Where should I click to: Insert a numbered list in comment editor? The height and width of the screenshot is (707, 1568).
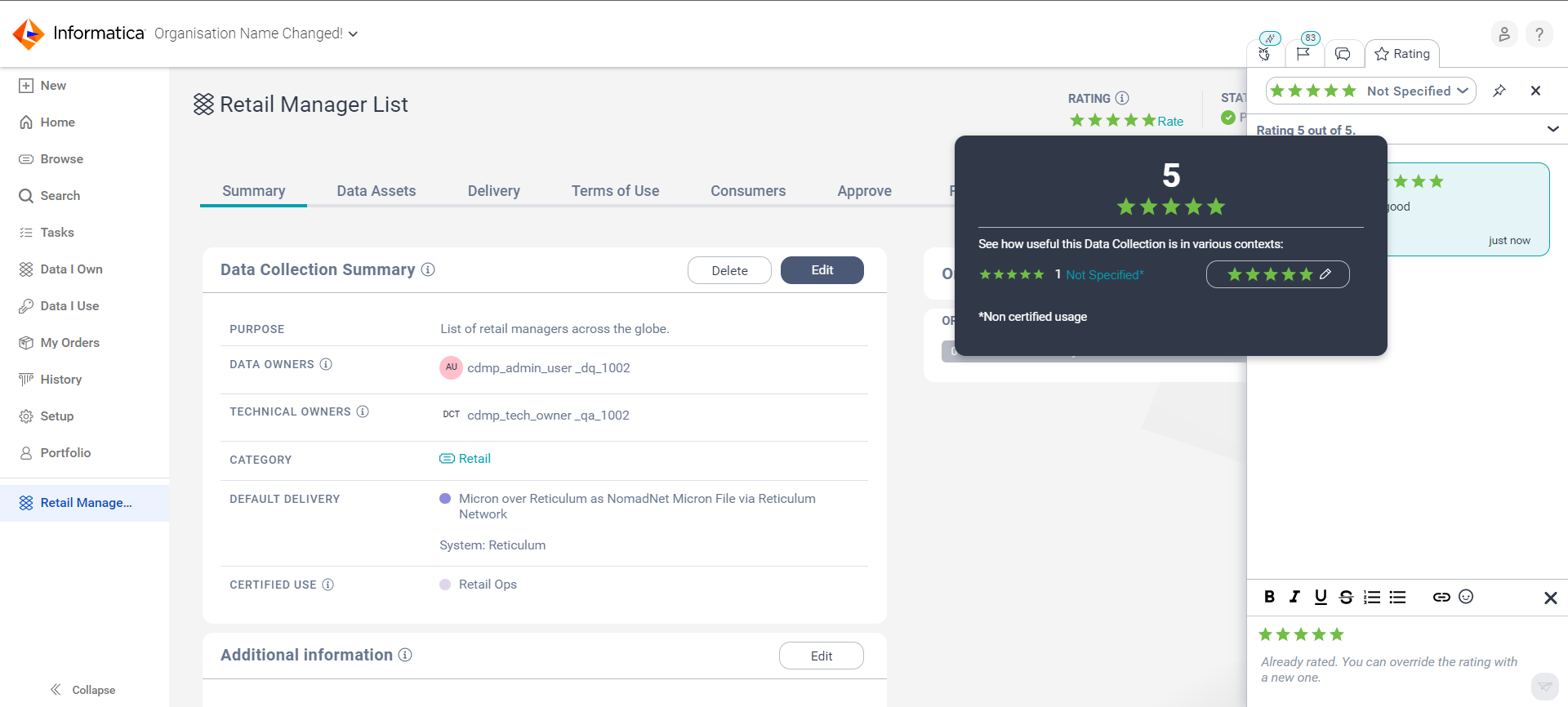(1372, 597)
